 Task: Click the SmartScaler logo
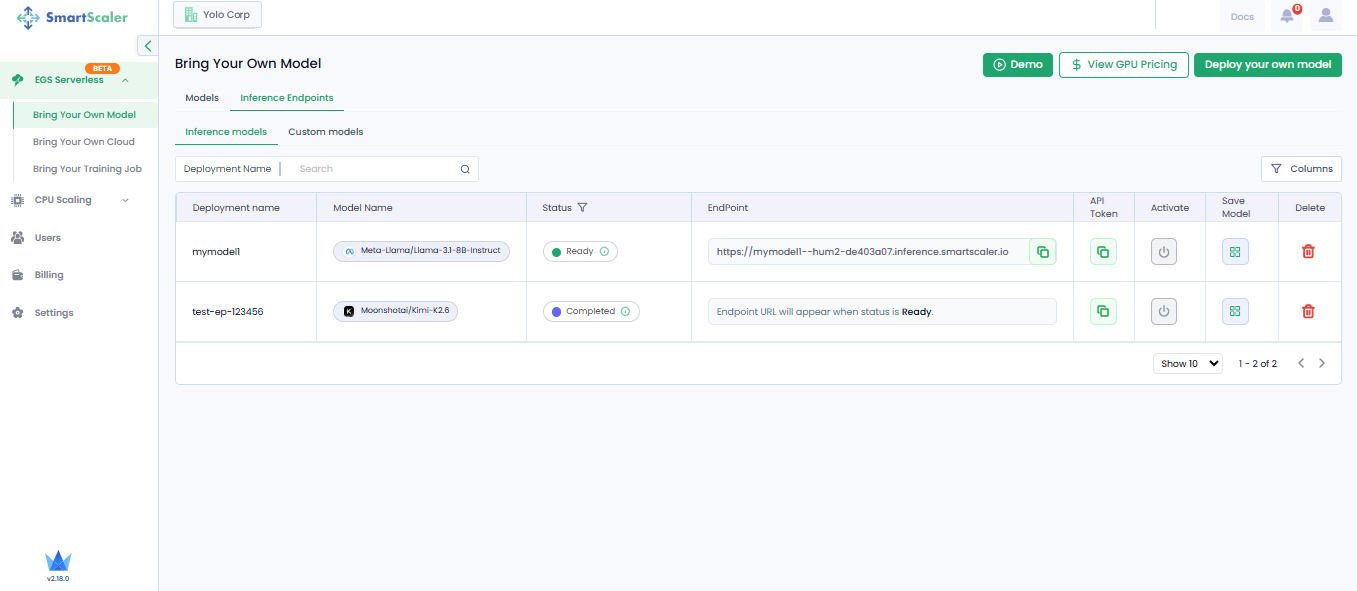point(72,17)
